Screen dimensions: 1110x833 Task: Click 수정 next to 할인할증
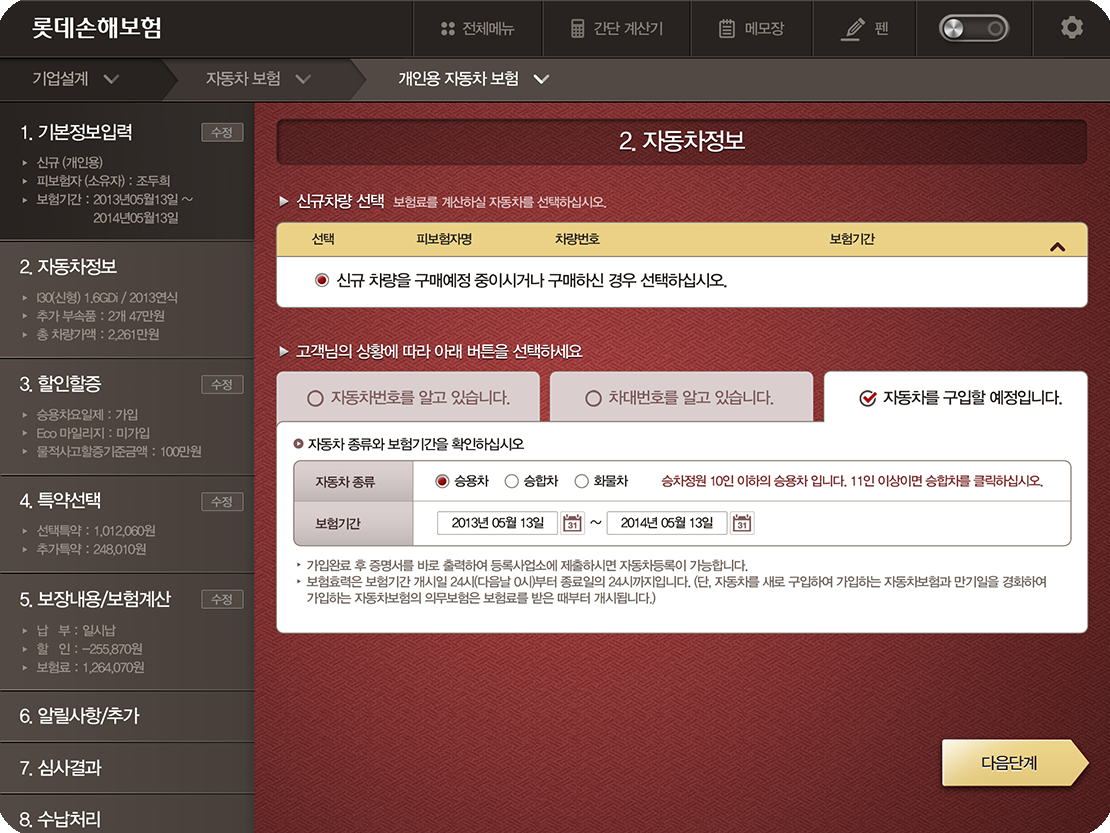coord(222,384)
